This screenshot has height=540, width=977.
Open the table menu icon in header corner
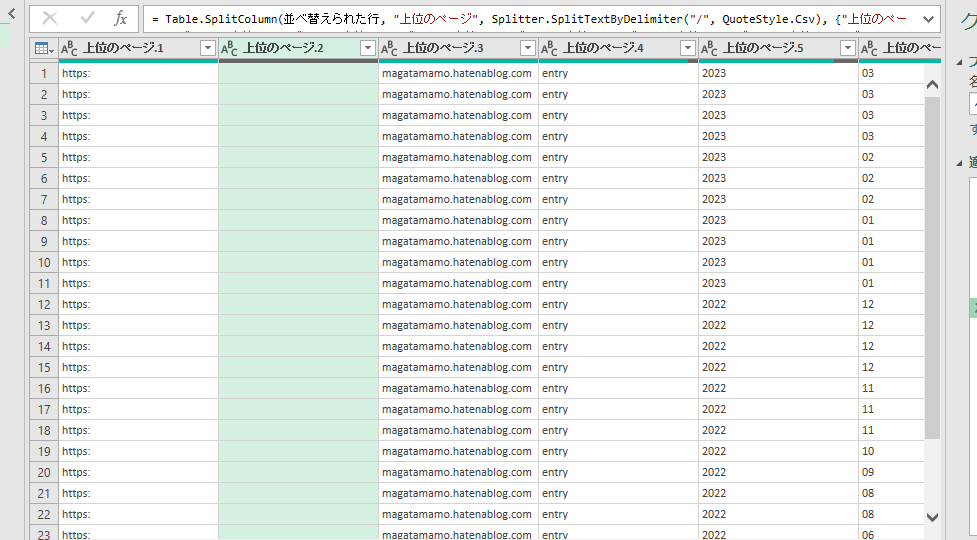coord(44,48)
